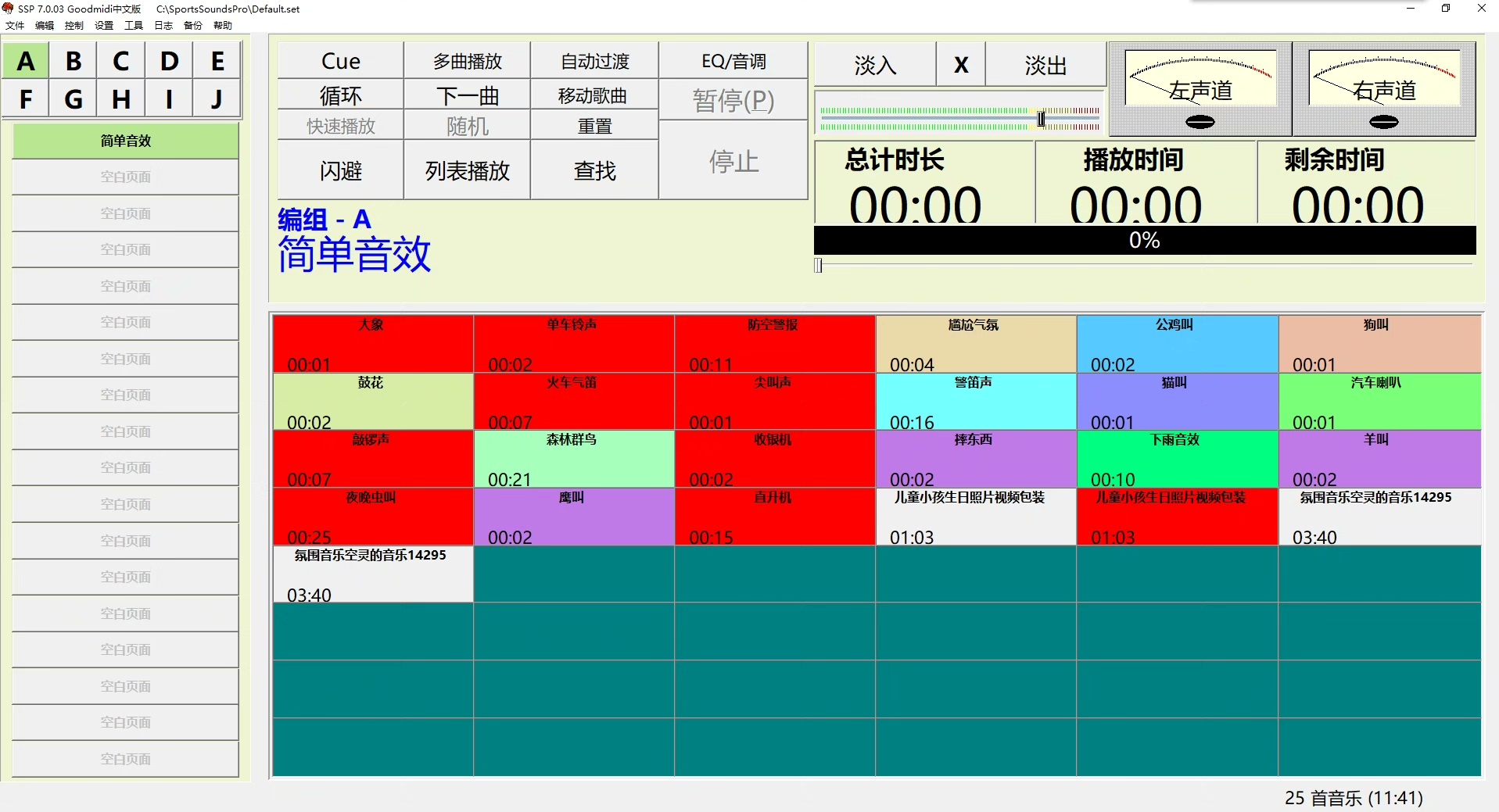Select bank A
This screenshot has height=812, width=1499.
point(26,61)
